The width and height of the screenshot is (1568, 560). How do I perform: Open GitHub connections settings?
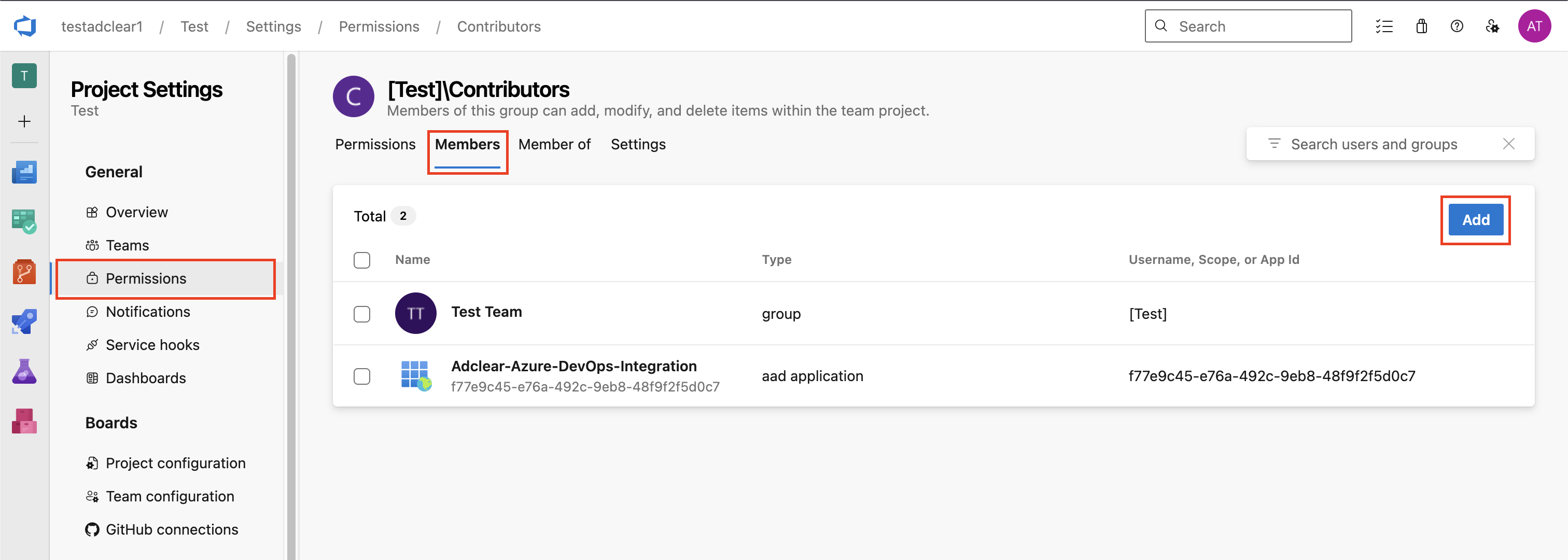click(172, 529)
